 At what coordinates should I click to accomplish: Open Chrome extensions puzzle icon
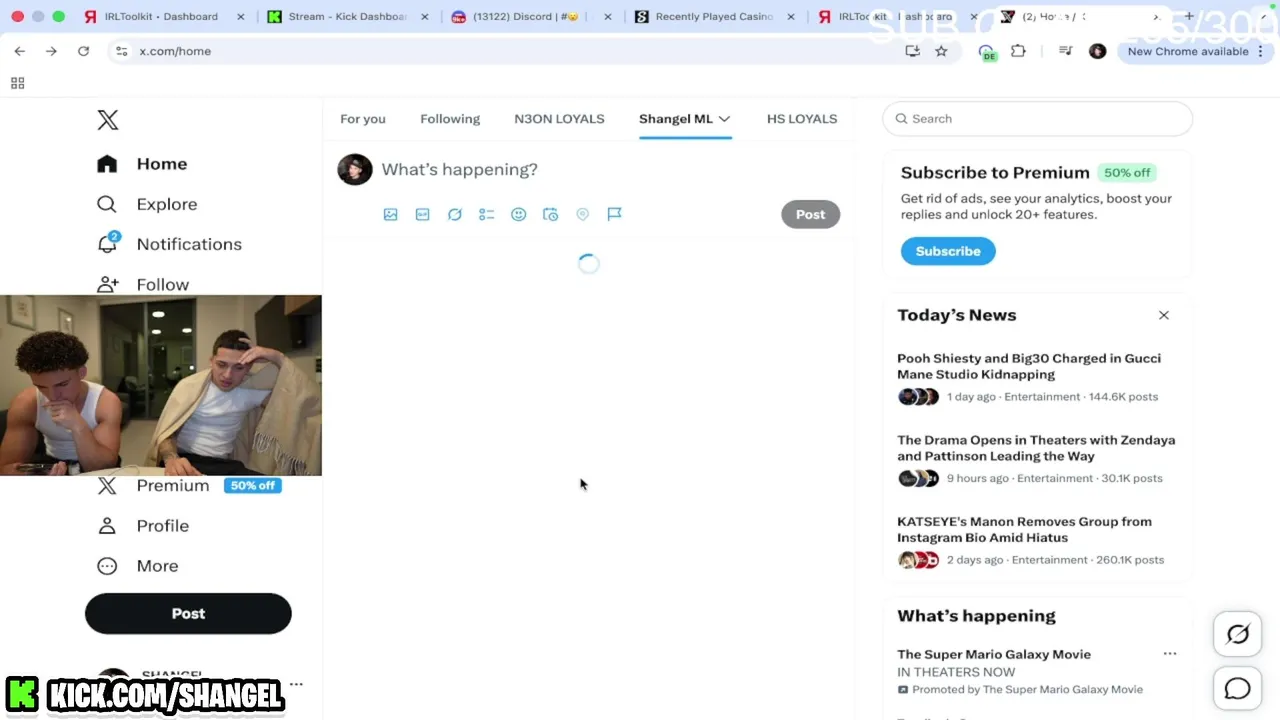[1018, 51]
